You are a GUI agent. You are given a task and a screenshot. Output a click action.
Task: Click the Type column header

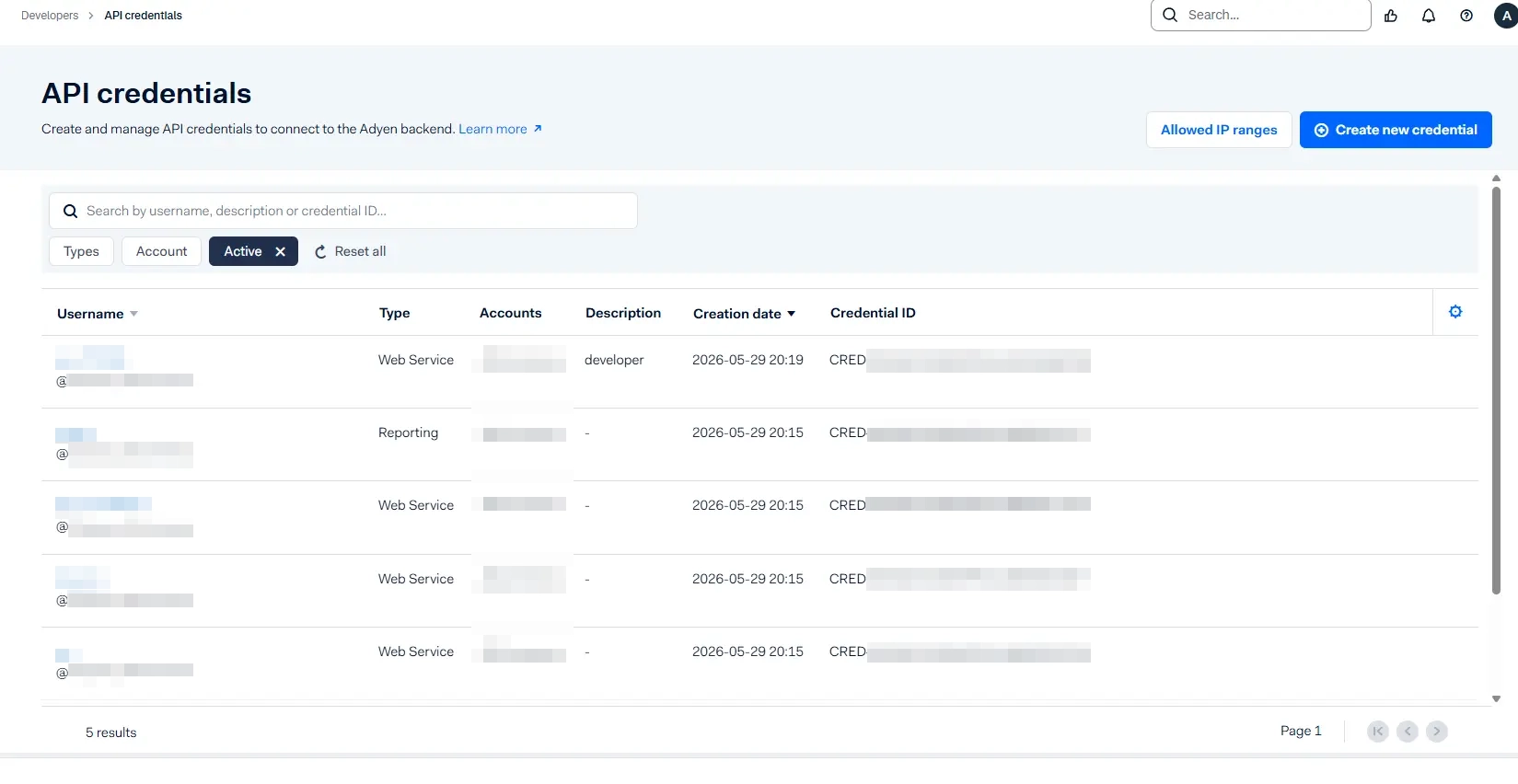point(394,313)
